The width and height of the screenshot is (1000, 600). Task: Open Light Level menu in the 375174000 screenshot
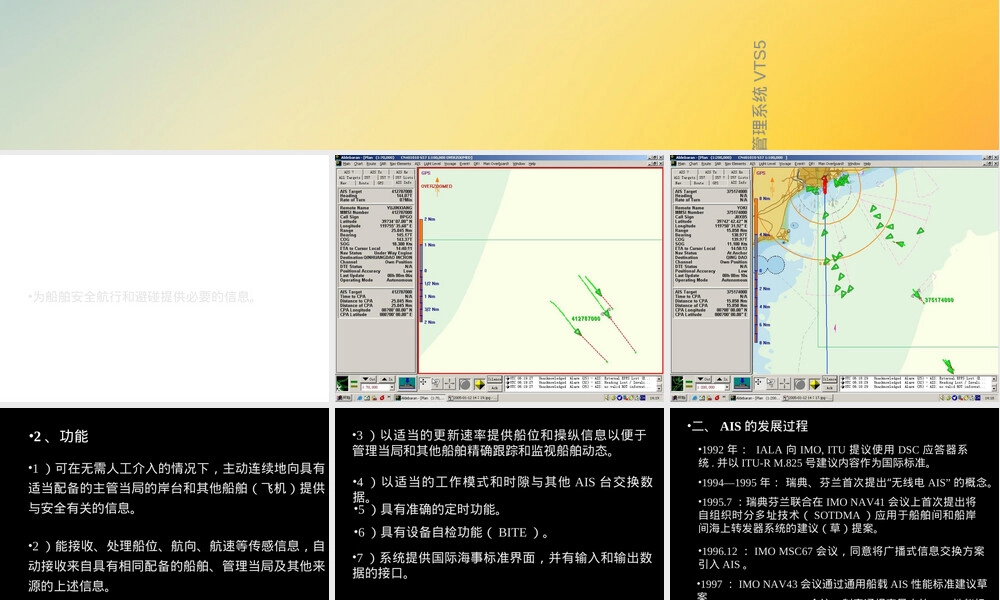click(767, 164)
